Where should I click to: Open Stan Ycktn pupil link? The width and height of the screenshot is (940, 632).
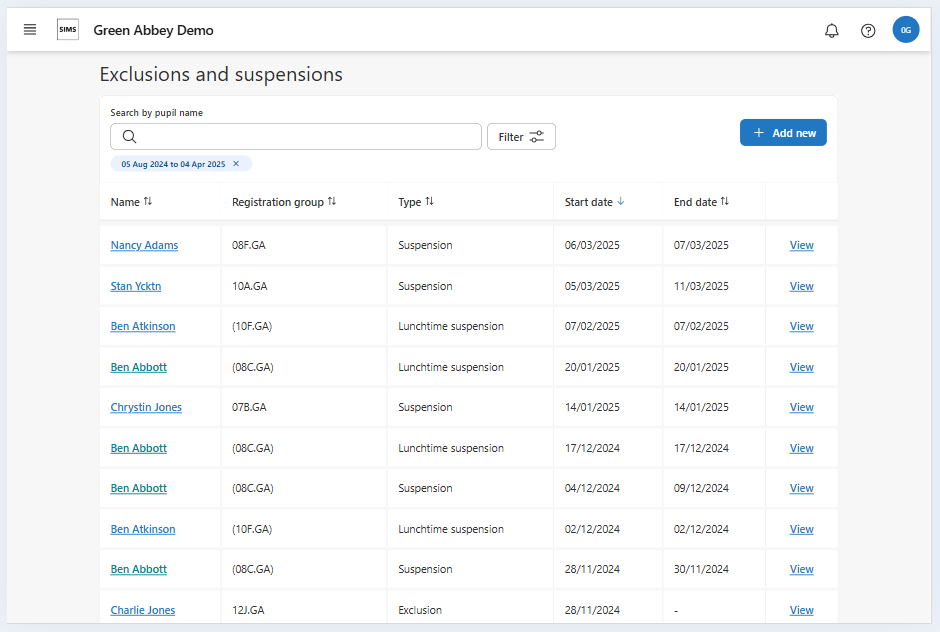(x=136, y=286)
